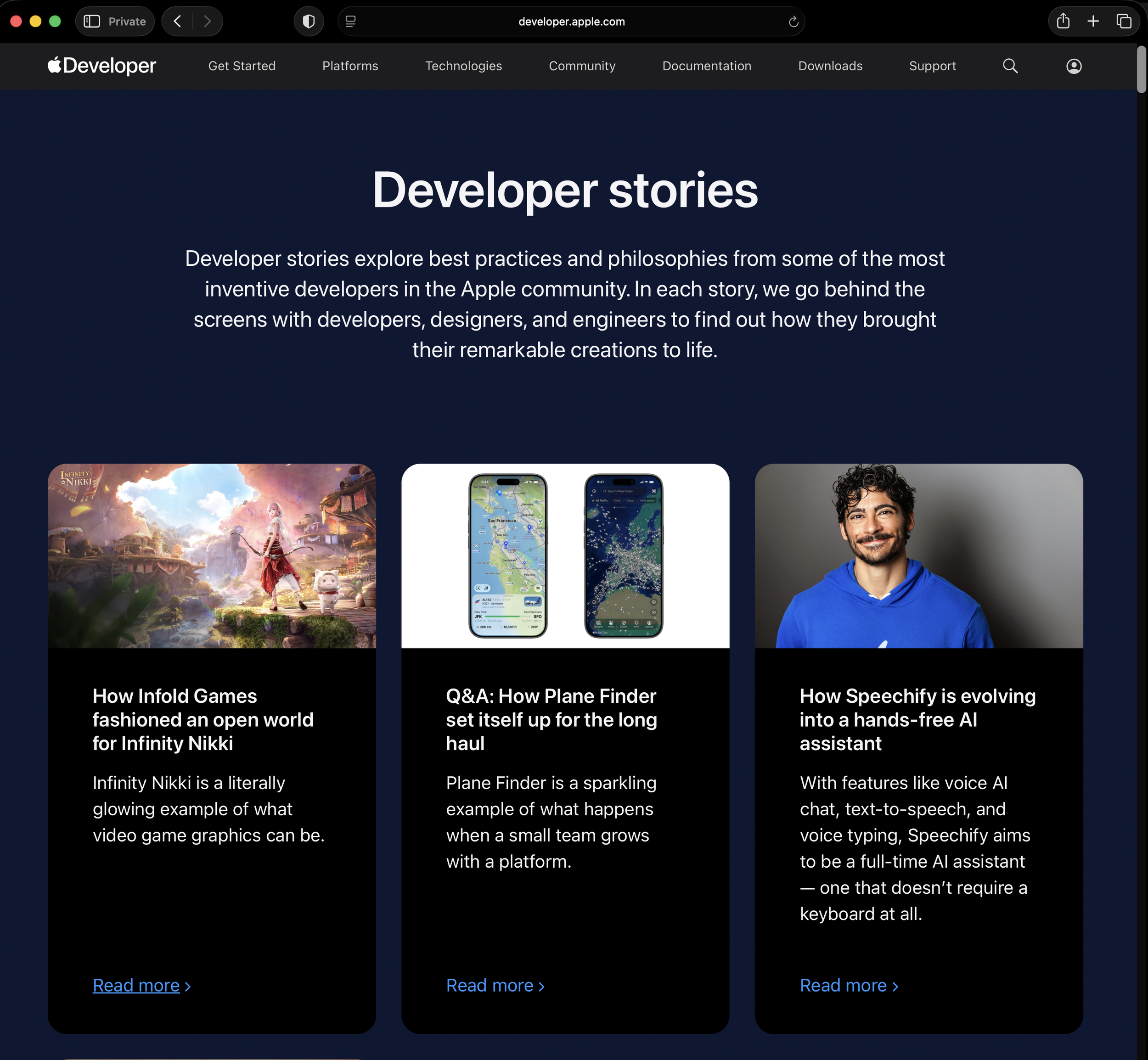Viewport: 1148px width, 1060px height.
Task: Open the Platforms menu item
Action: (350, 66)
